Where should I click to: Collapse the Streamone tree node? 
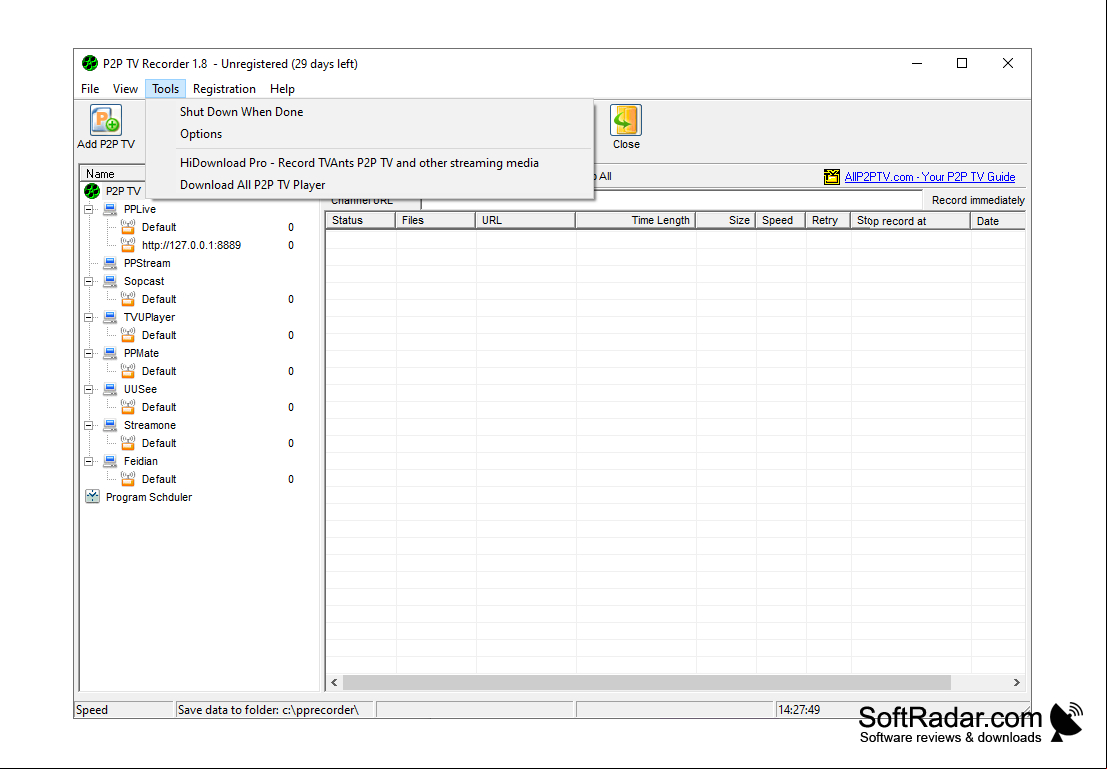point(89,426)
